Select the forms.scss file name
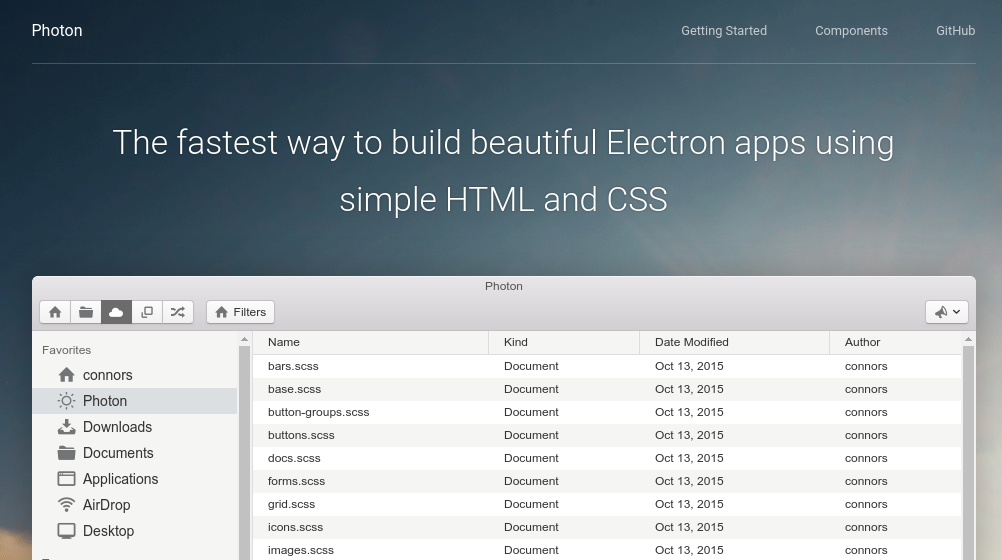1002x560 pixels. [x=296, y=481]
